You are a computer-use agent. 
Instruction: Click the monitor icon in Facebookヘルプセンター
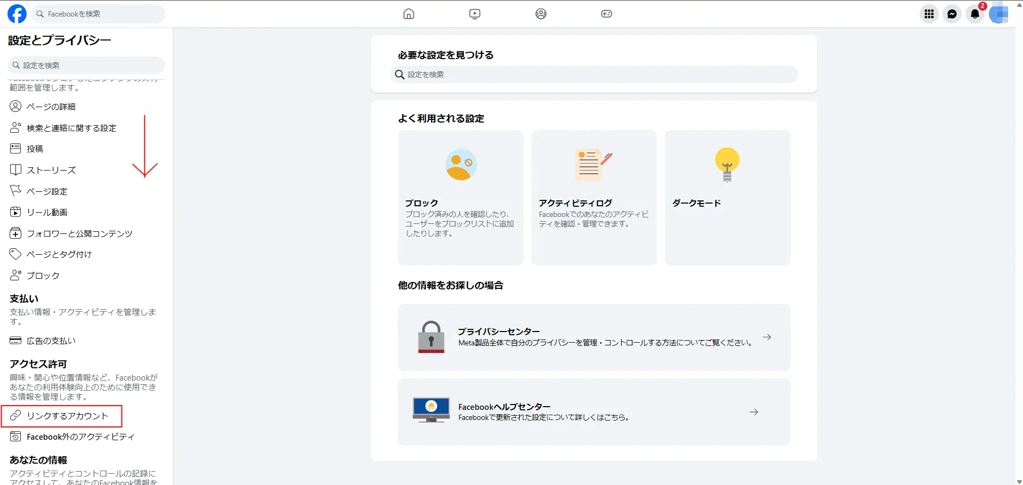point(431,410)
